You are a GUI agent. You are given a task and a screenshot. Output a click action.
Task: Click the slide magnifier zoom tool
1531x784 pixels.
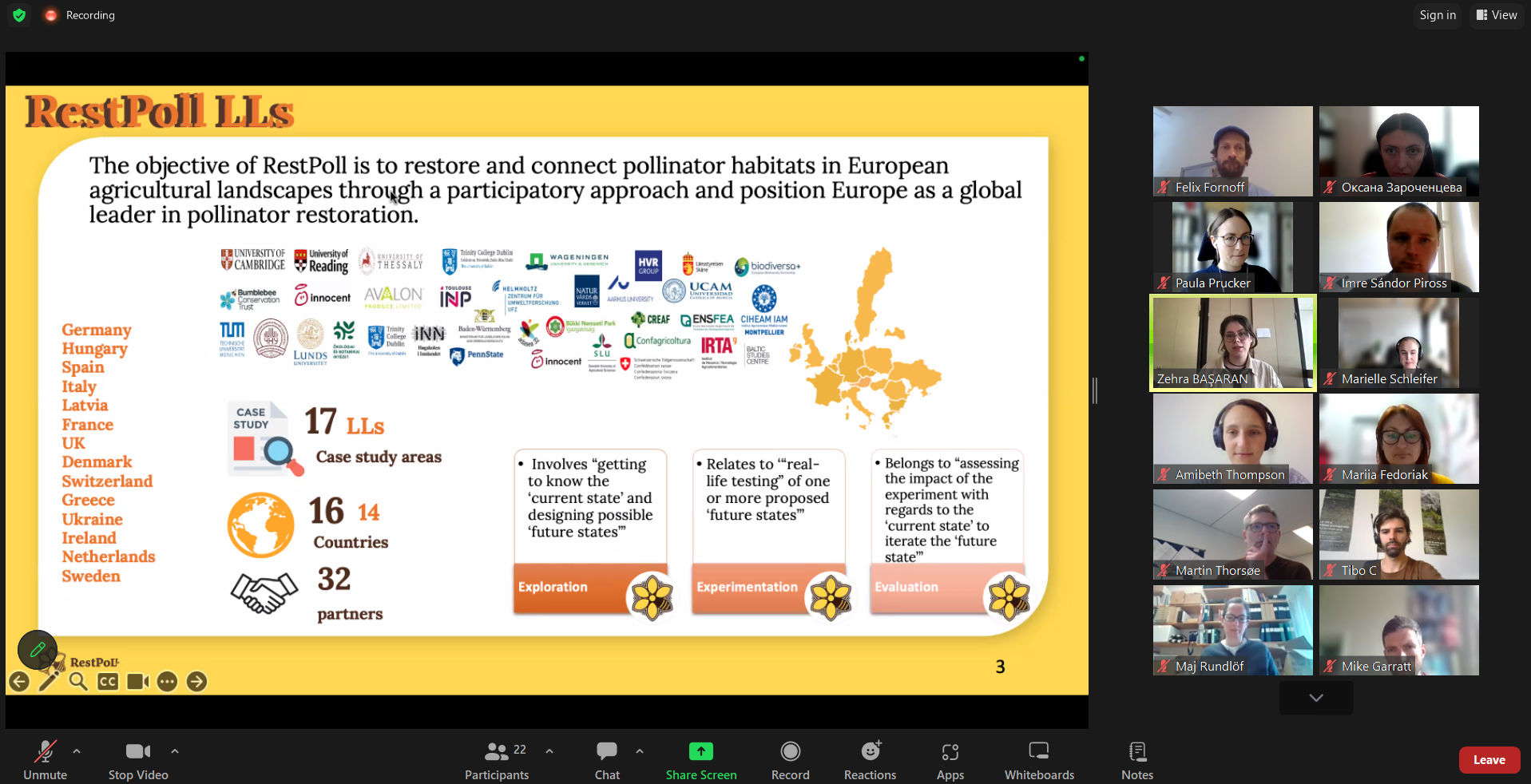(78, 681)
